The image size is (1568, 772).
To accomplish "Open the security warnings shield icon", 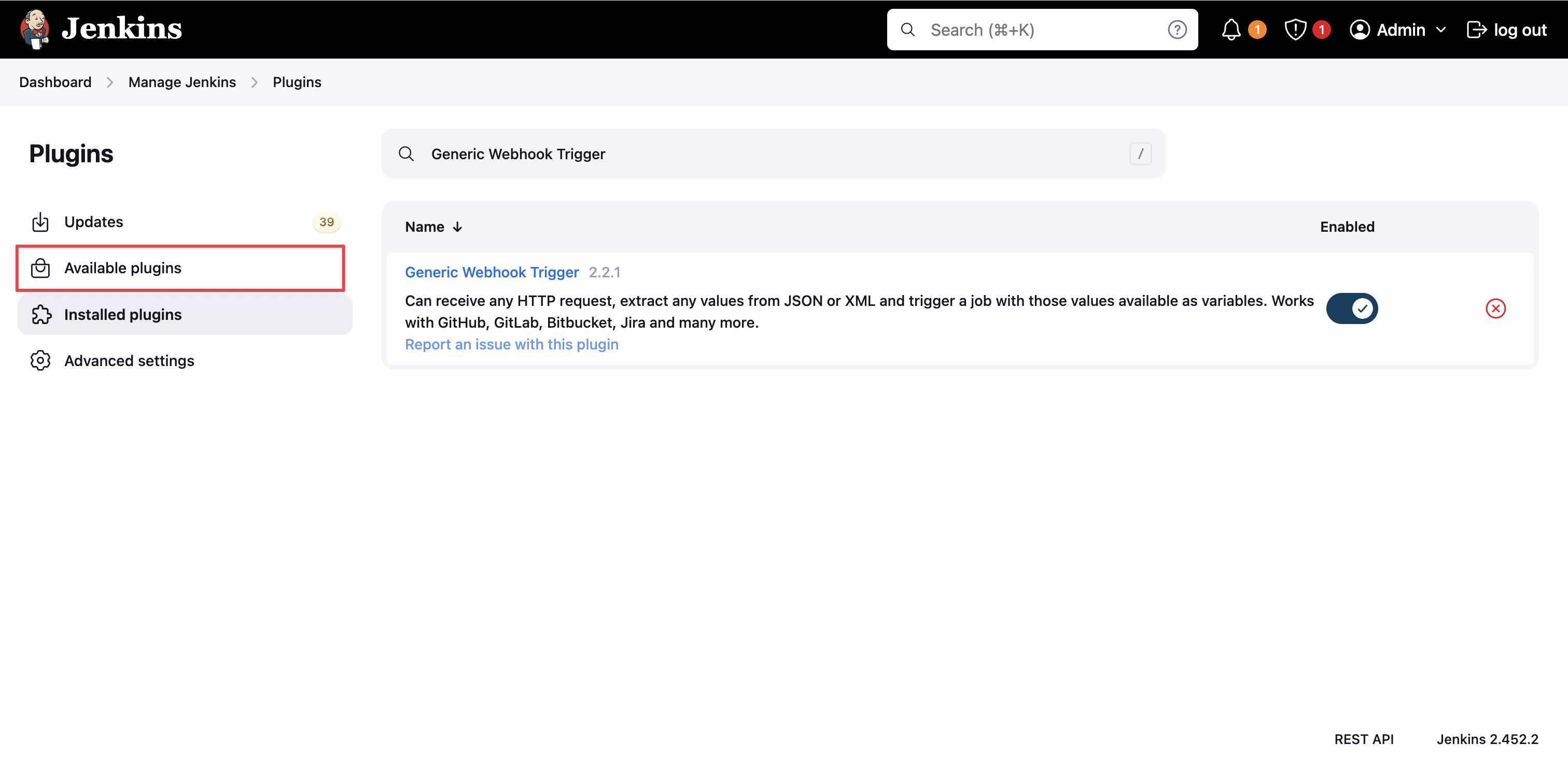I will pyautogui.click(x=1295, y=29).
